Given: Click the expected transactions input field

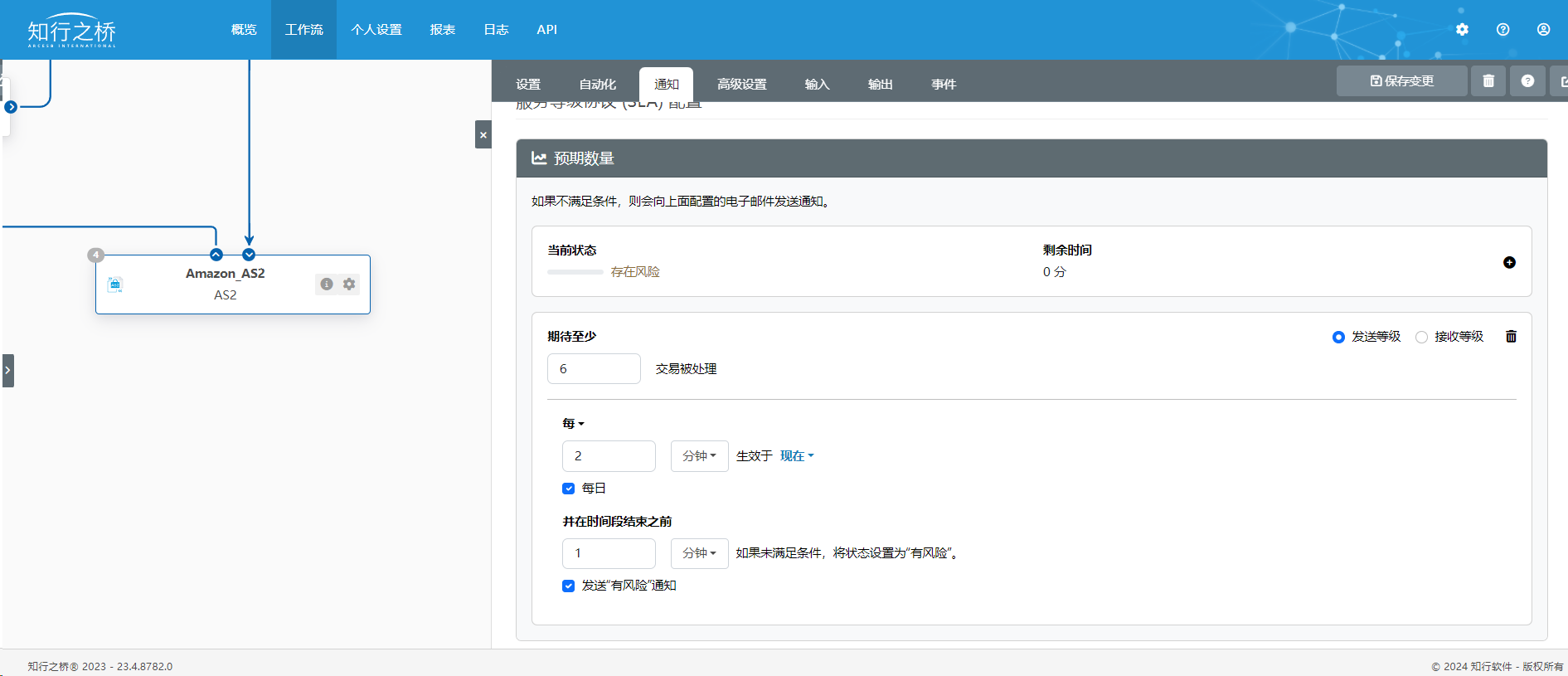Looking at the screenshot, I should point(594,369).
